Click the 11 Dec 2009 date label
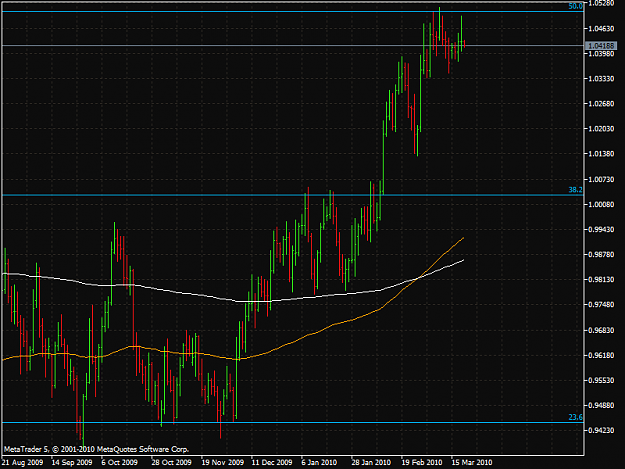The height and width of the screenshot is (469, 625). [x=272, y=463]
